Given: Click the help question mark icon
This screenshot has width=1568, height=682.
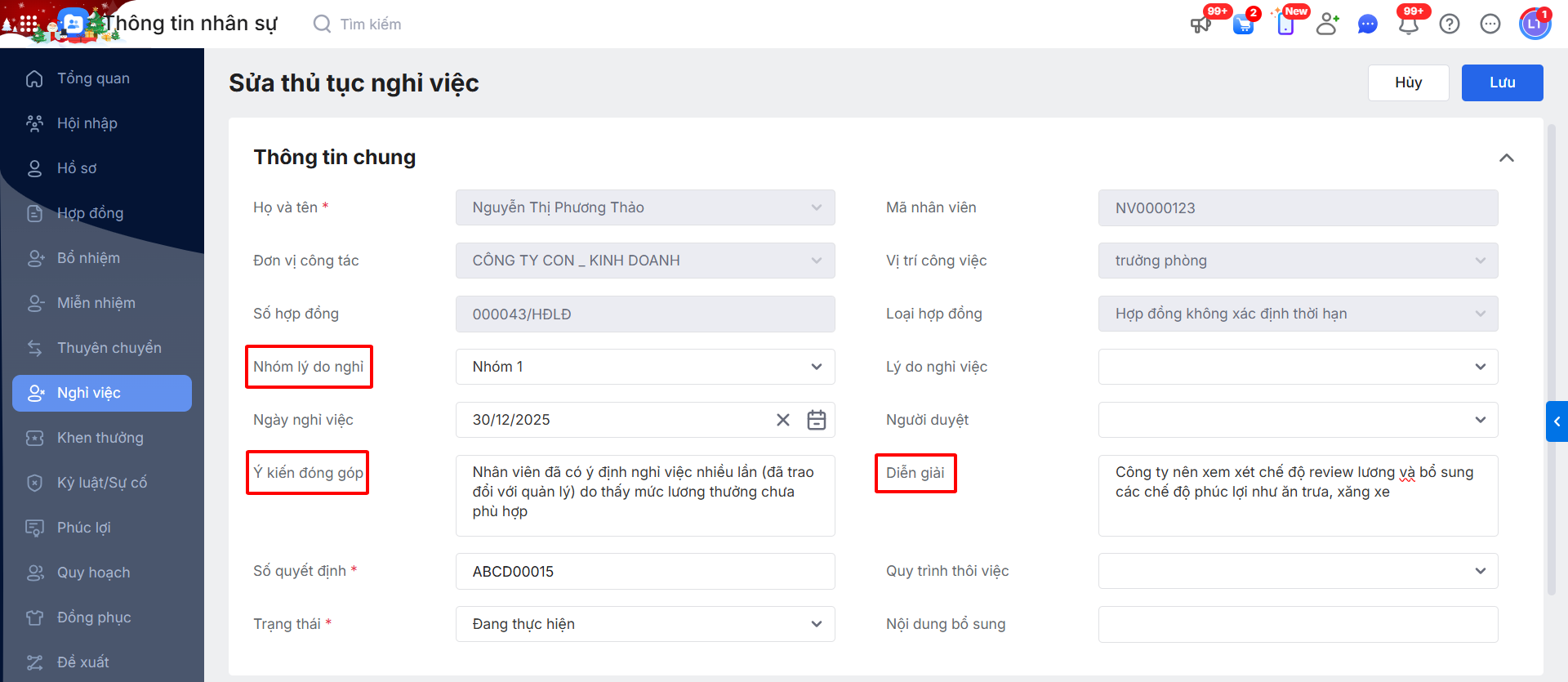Looking at the screenshot, I should coord(1450,25).
